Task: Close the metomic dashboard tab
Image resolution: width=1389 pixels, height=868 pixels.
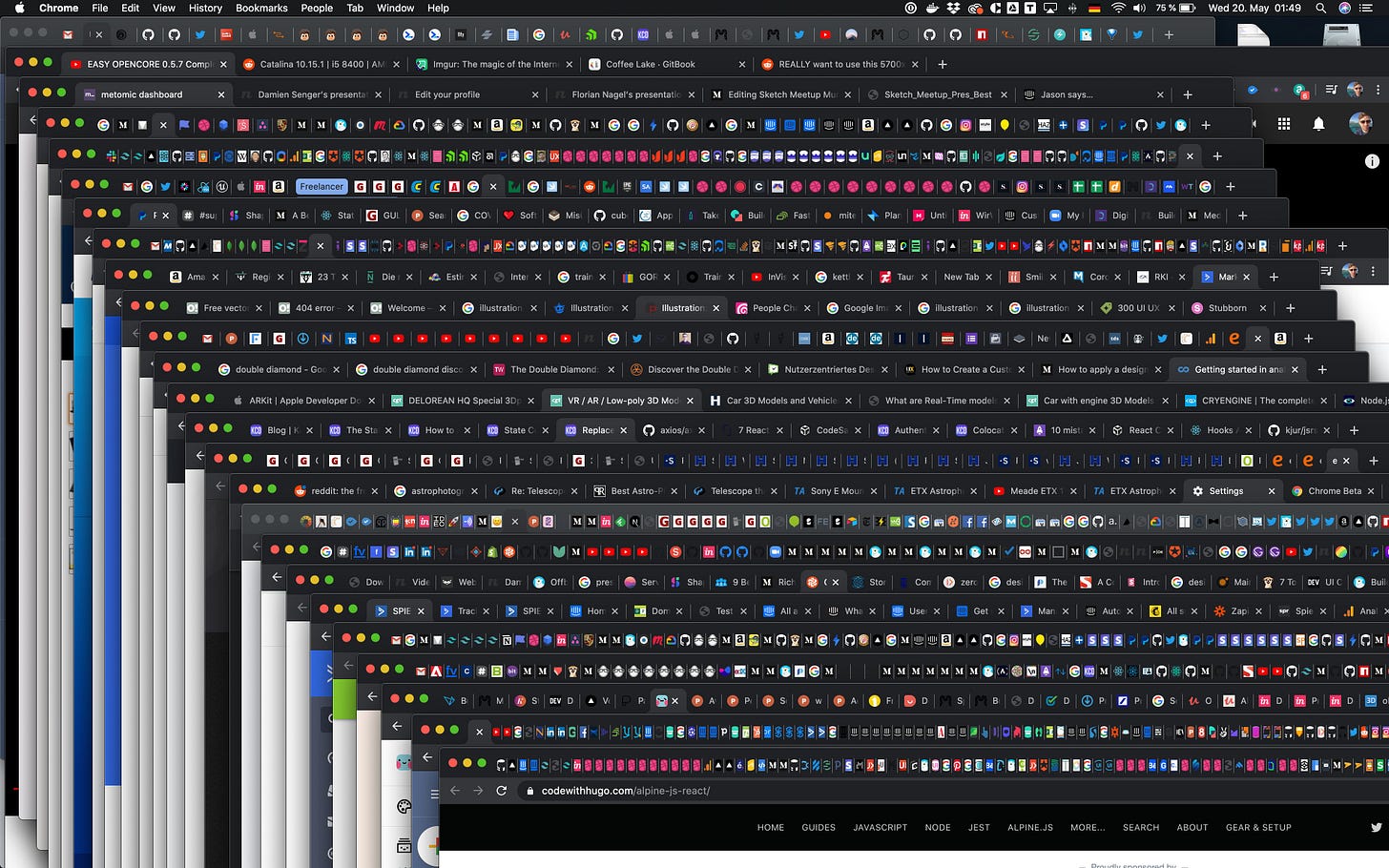Action: 221,94
